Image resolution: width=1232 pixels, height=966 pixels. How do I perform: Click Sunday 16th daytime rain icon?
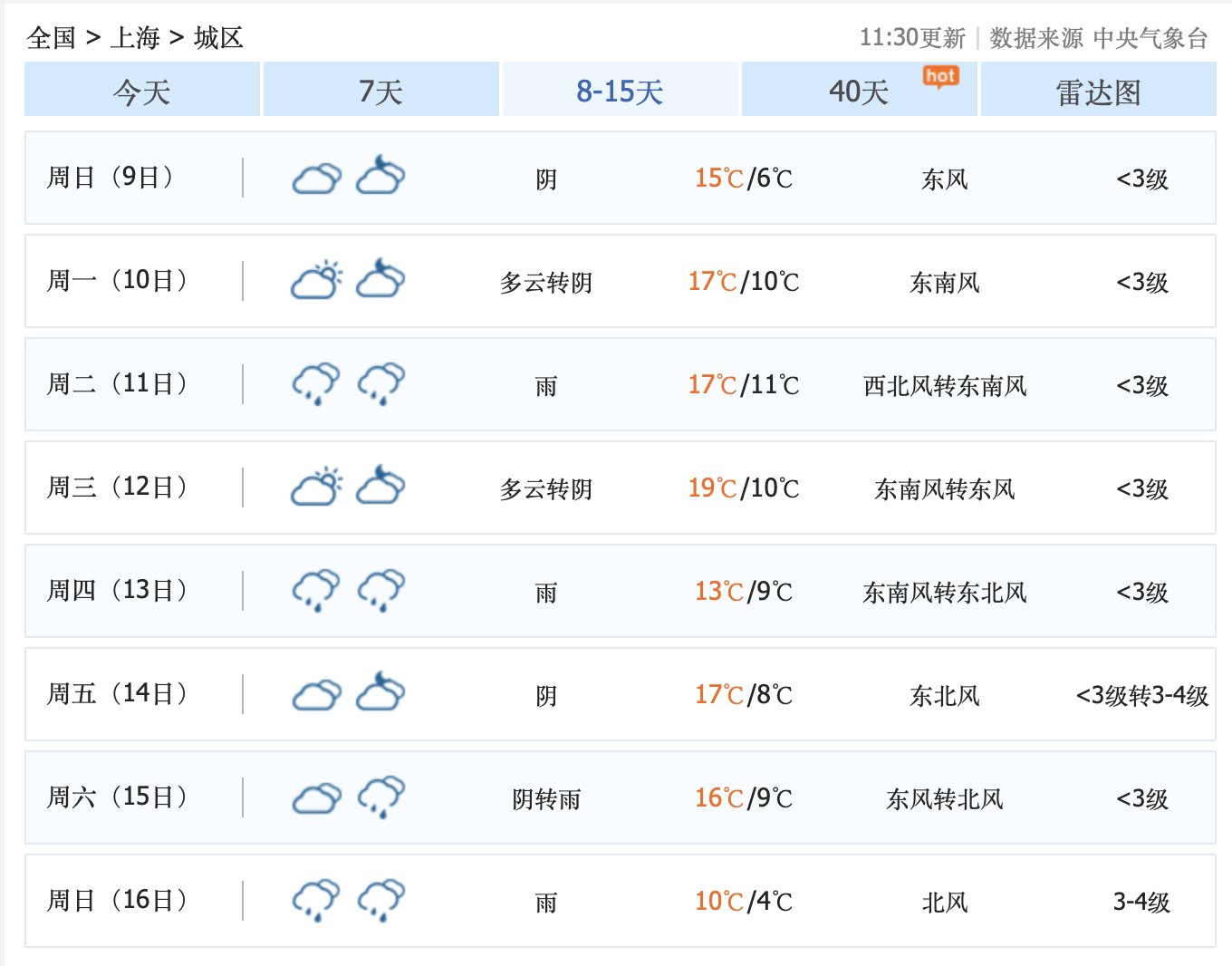316,900
